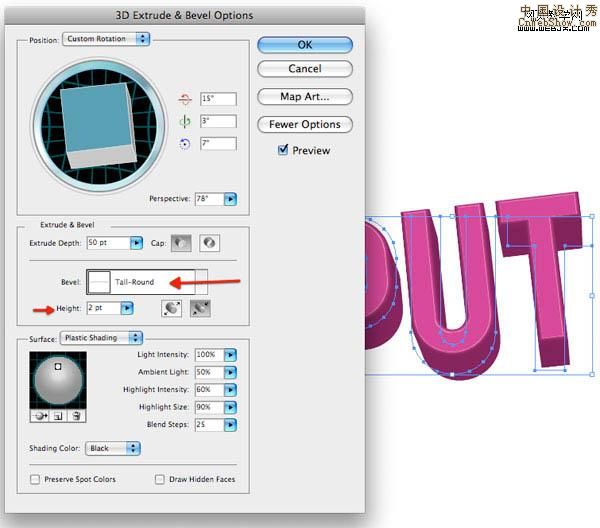The image size is (600, 528).
Task: Open the Blend Steps slider arrow
Action: [230, 425]
